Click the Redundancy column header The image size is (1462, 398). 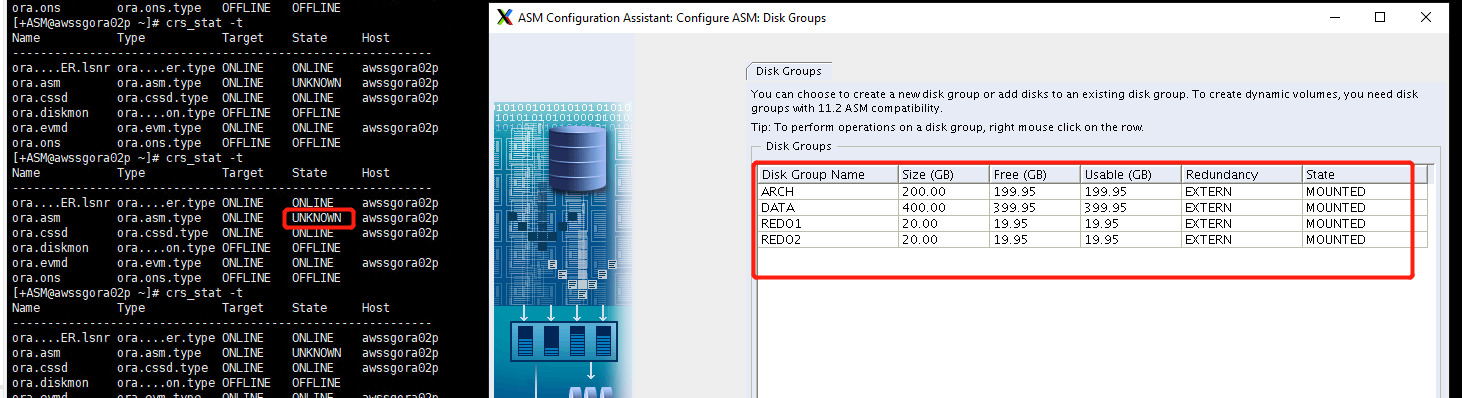1242,174
